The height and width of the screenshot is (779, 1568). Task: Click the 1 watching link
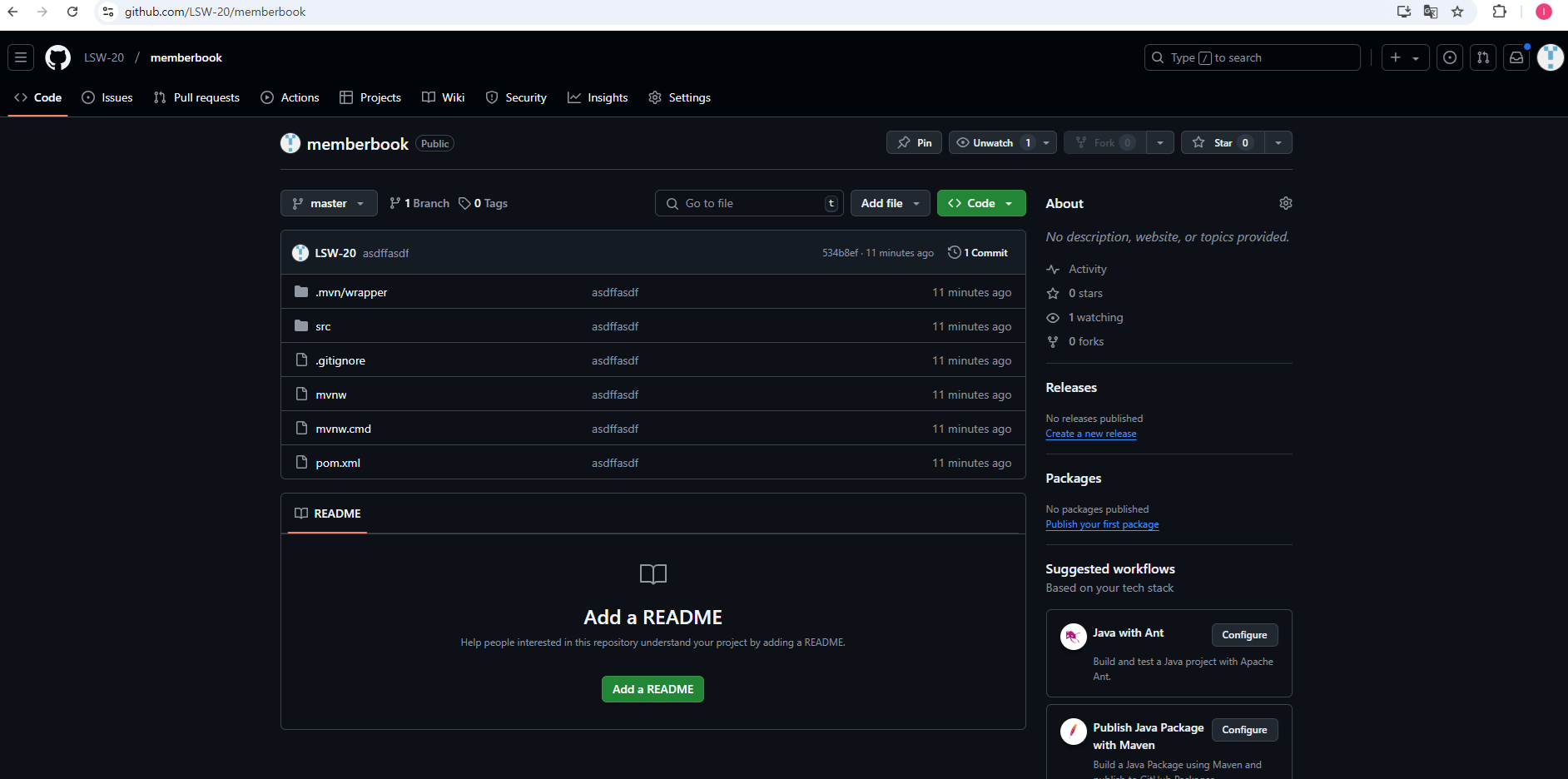coord(1096,317)
